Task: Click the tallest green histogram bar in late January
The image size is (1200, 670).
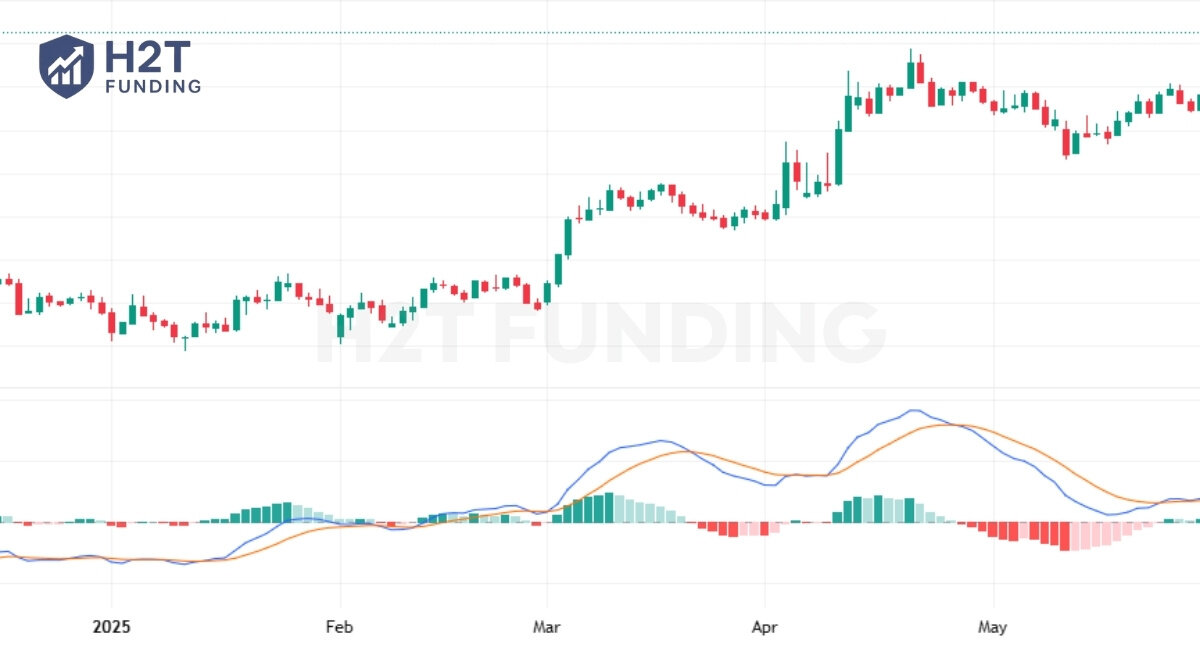Action: click(x=287, y=512)
